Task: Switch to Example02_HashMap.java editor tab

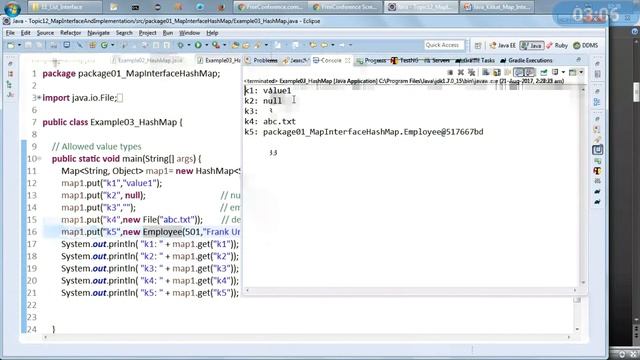Action: click(x=147, y=60)
